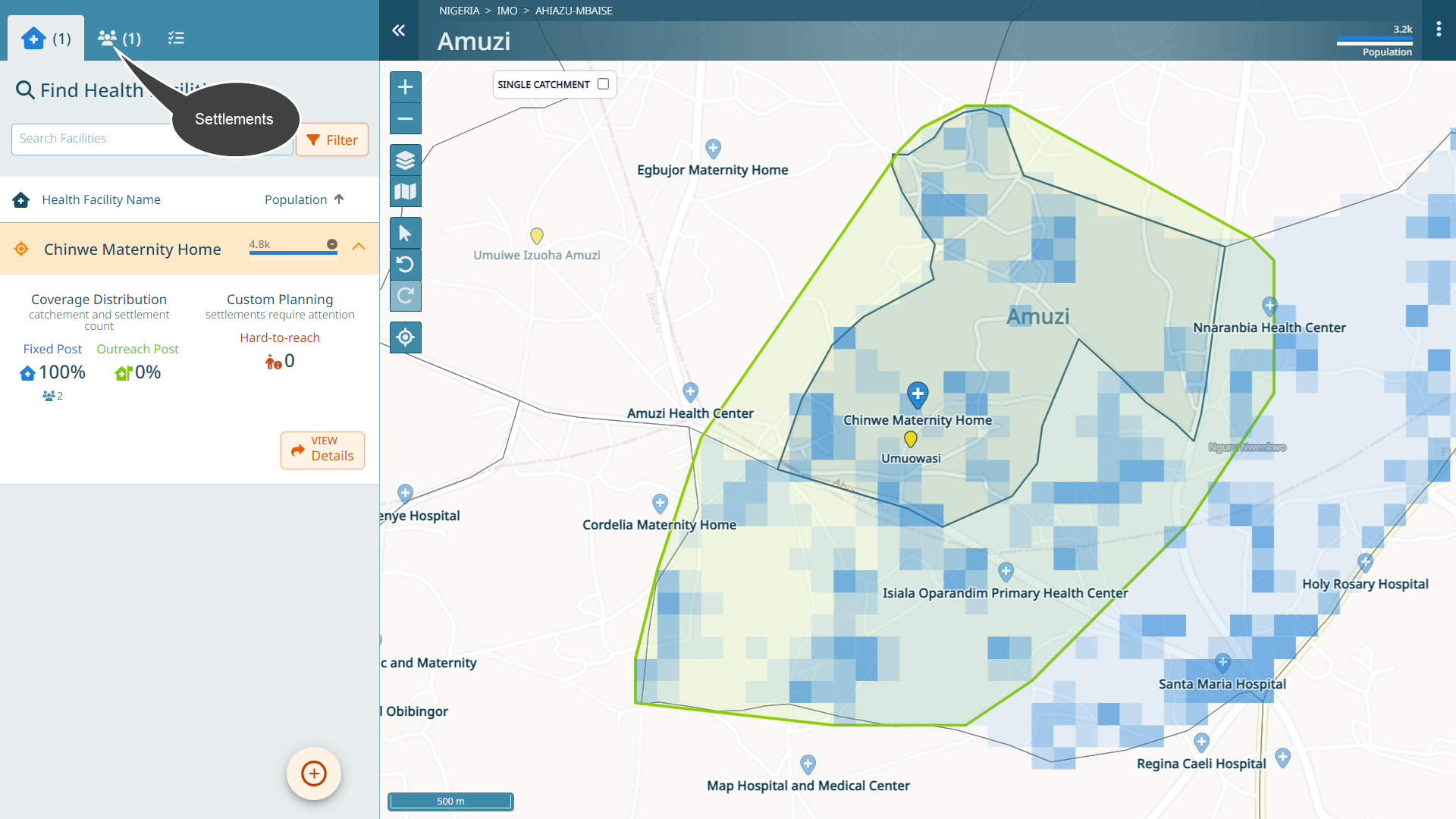Image resolution: width=1456 pixels, height=819 pixels.
Task: Click the Egbujor Maternity Home marker
Action: coord(713,148)
